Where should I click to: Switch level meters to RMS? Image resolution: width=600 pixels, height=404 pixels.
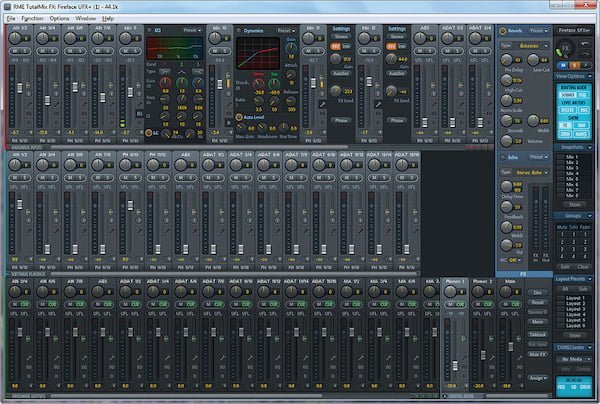point(584,110)
